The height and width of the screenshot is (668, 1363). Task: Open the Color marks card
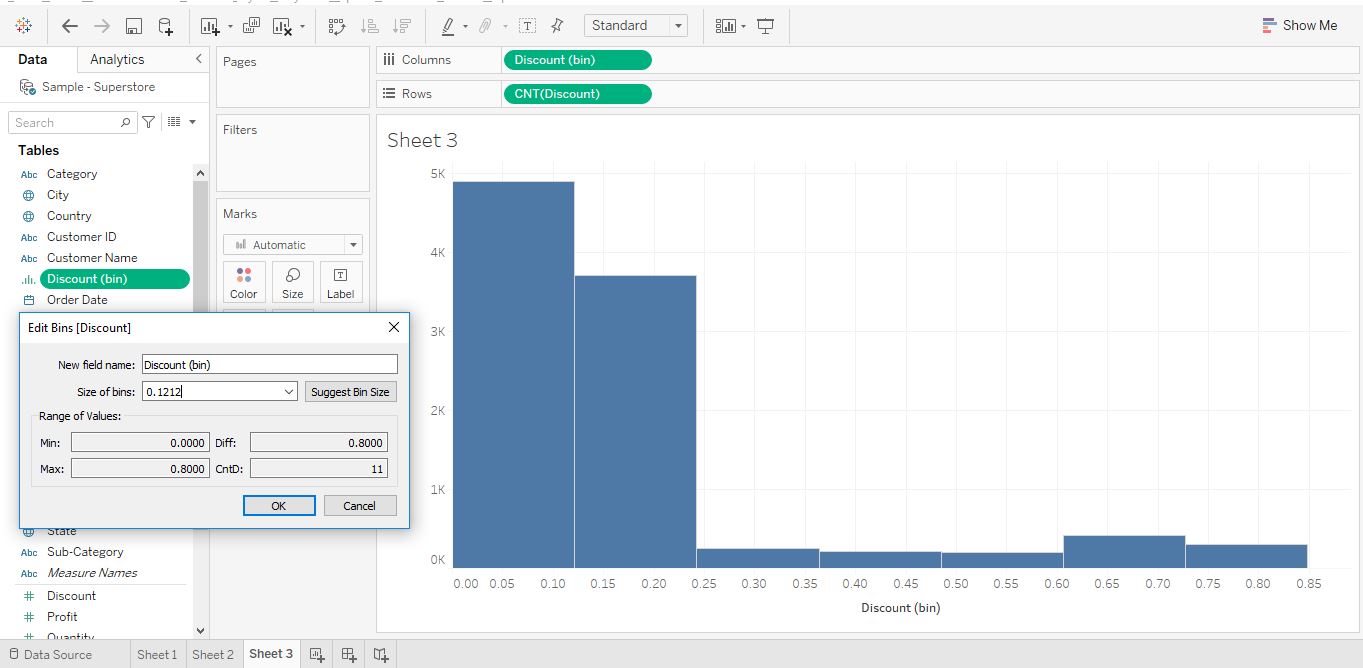pos(244,281)
